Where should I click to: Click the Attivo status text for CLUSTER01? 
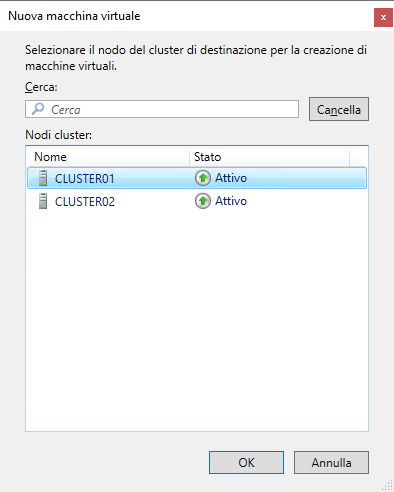[x=231, y=178]
